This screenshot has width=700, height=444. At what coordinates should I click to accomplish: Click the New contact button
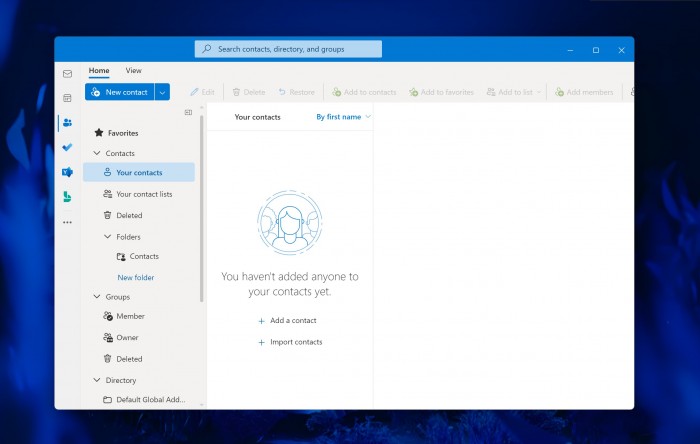(119, 92)
